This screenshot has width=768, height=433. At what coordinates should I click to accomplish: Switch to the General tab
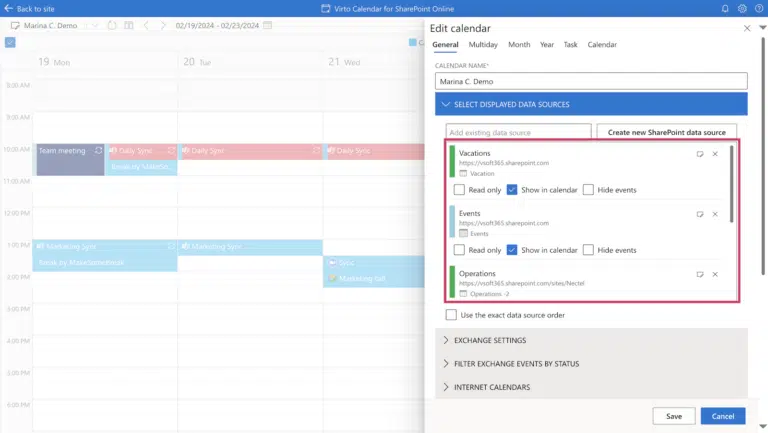pyautogui.click(x=445, y=45)
